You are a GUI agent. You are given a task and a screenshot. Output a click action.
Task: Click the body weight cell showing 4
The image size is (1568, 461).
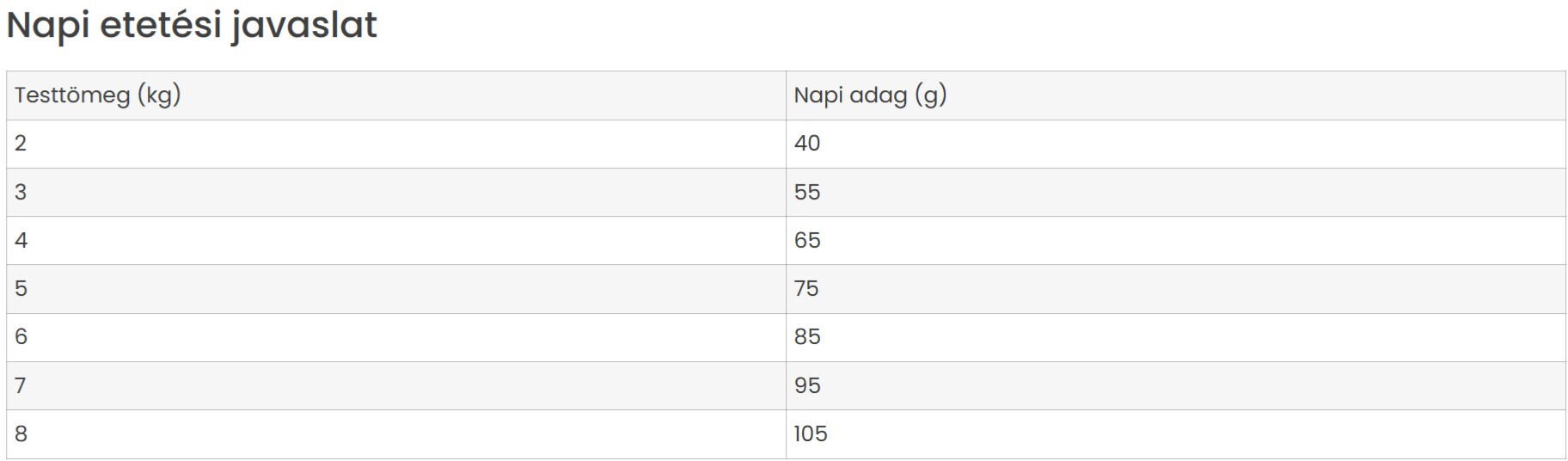pyautogui.click(x=396, y=240)
